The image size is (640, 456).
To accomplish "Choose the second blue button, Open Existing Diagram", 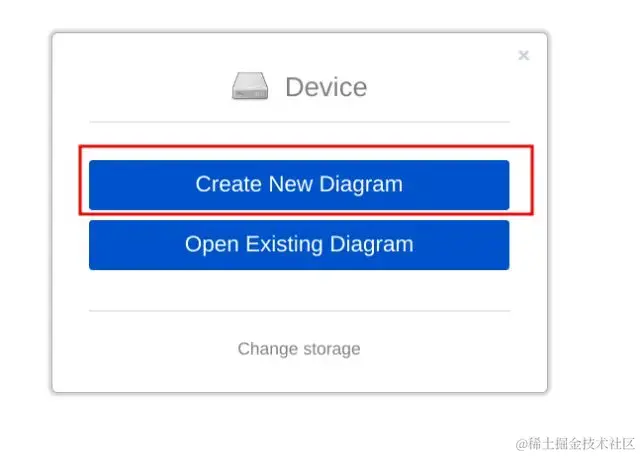I will click(298, 245).
